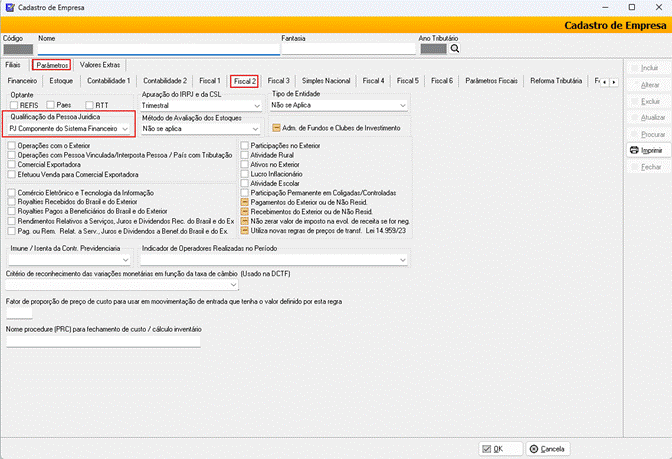Click the Cancela button
Screen dimensions: 672x459
(x=548, y=449)
